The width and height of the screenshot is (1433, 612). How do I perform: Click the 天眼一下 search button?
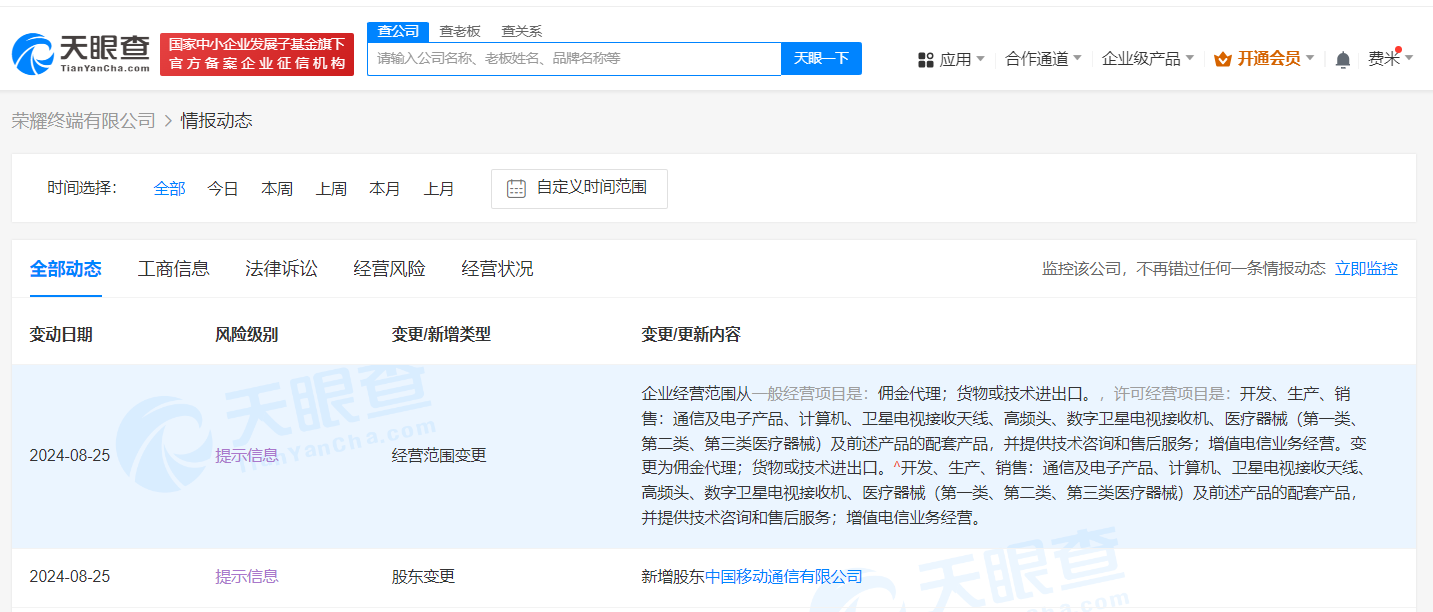click(x=821, y=58)
